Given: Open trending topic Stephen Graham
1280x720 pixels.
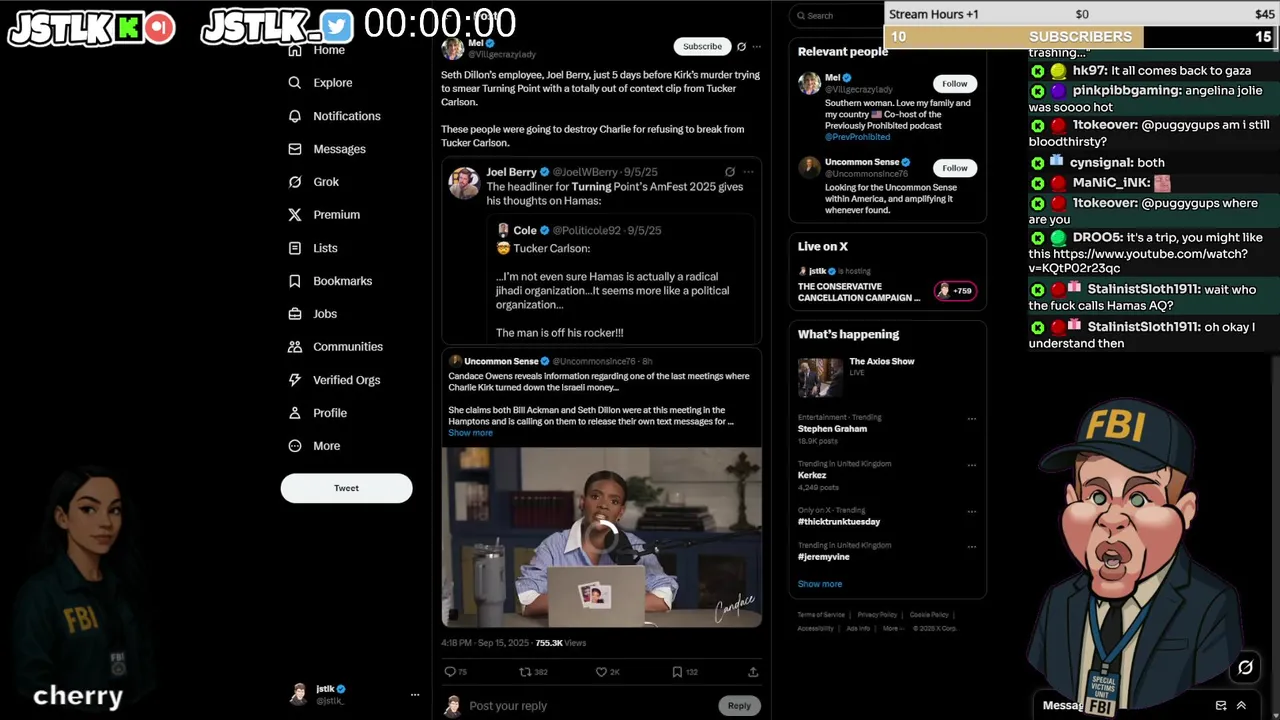Looking at the screenshot, I should (x=832, y=429).
